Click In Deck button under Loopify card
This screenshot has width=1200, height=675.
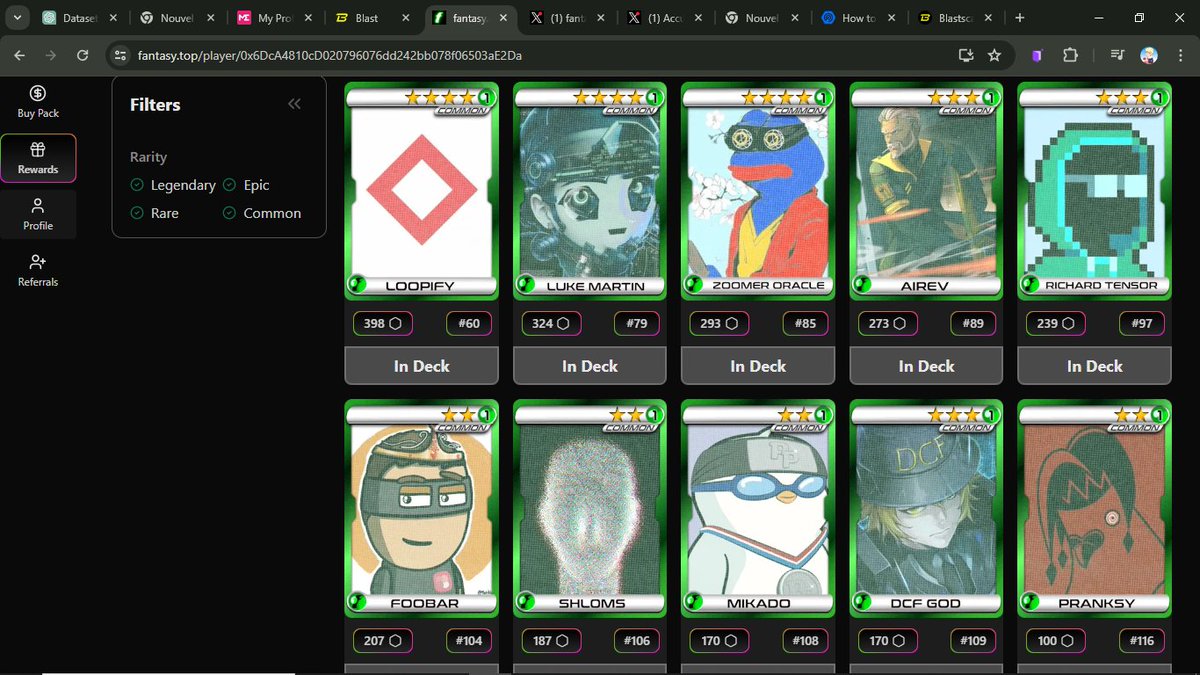421,366
